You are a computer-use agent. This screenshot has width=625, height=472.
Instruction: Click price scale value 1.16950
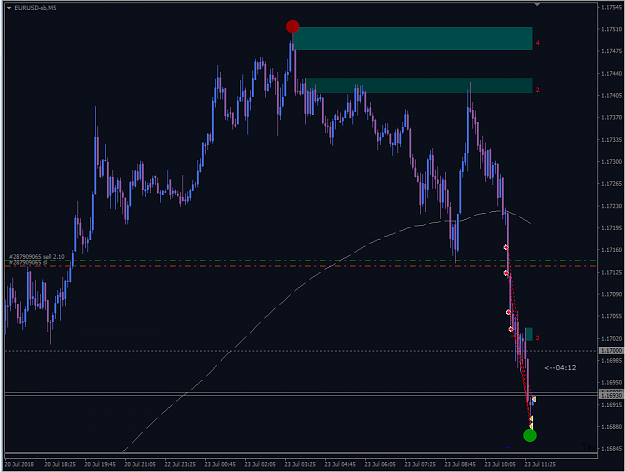click(x=611, y=382)
